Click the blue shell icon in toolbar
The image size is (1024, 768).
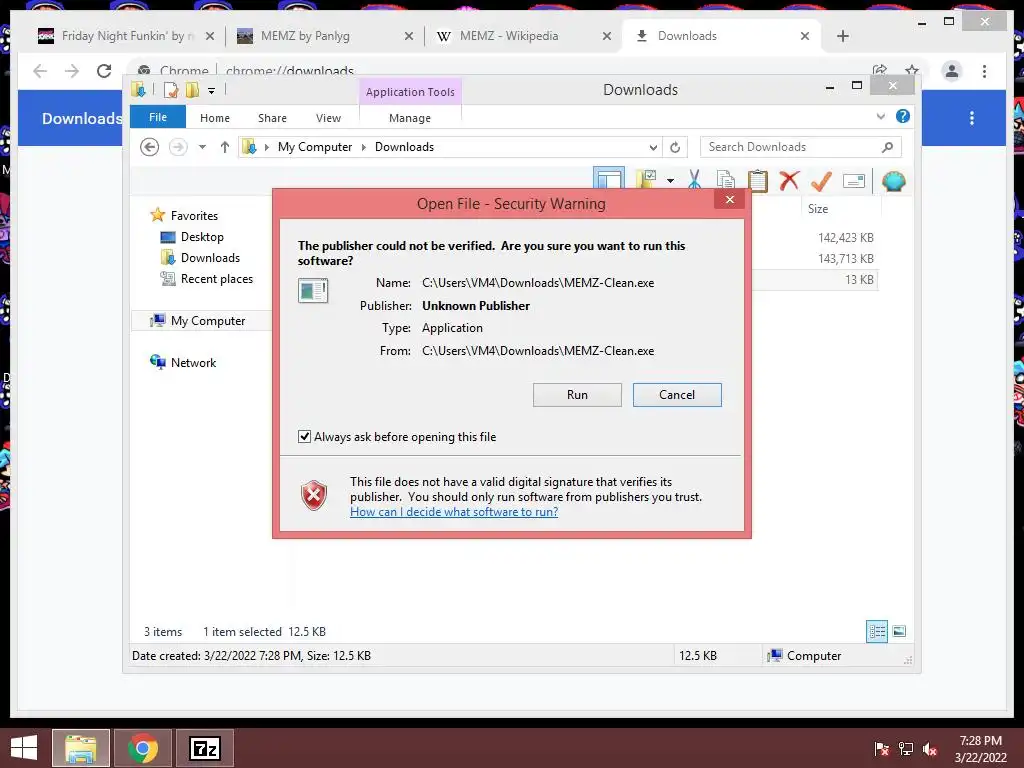(893, 181)
